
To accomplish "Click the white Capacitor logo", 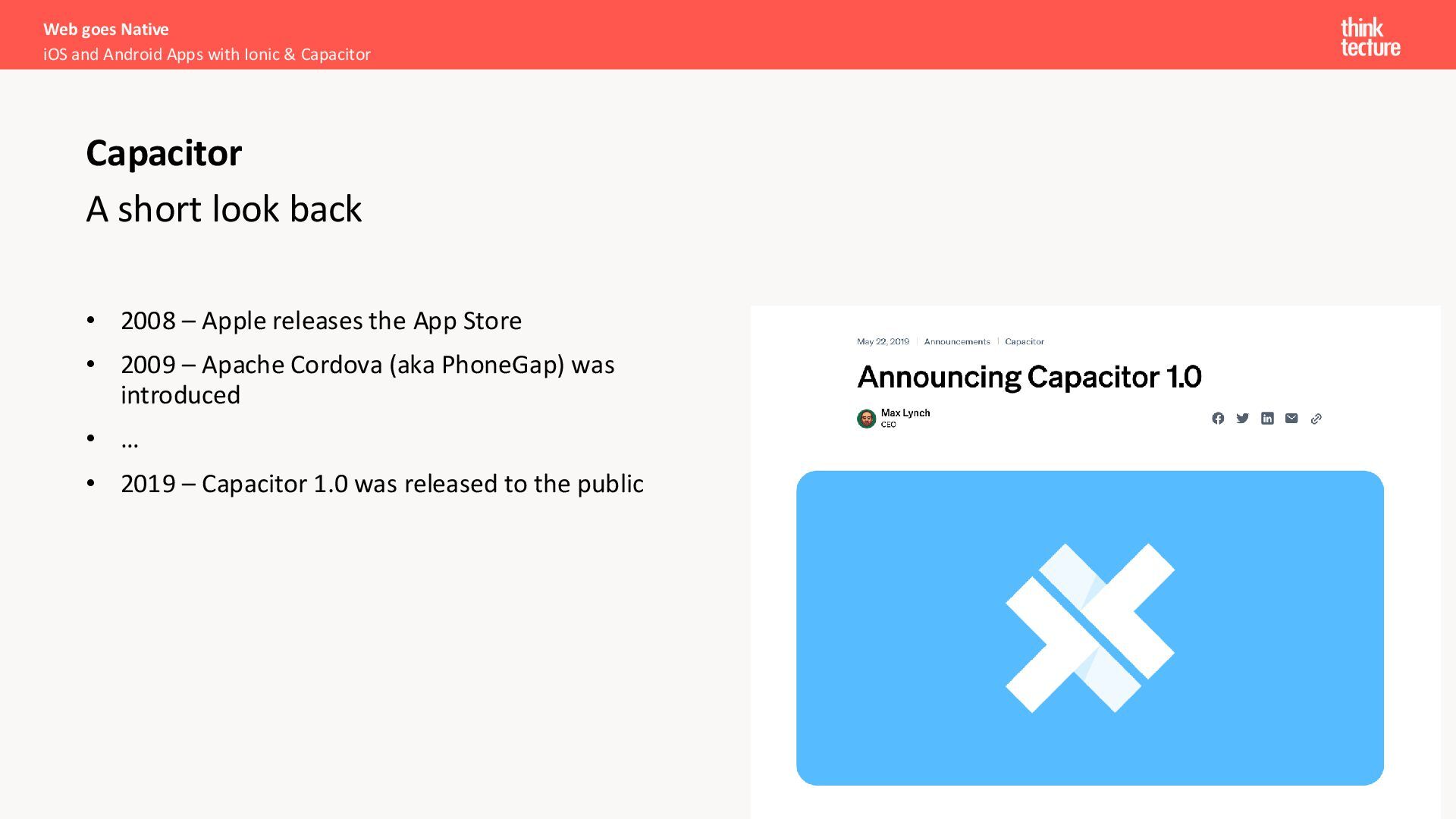I will tap(1090, 628).
